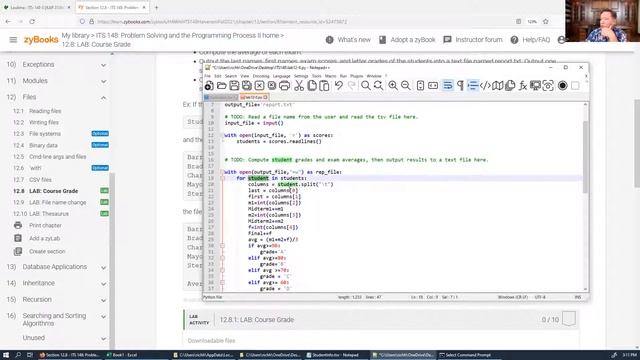Click the Zoom In icon
The image size is (640, 360).
(393, 85)
